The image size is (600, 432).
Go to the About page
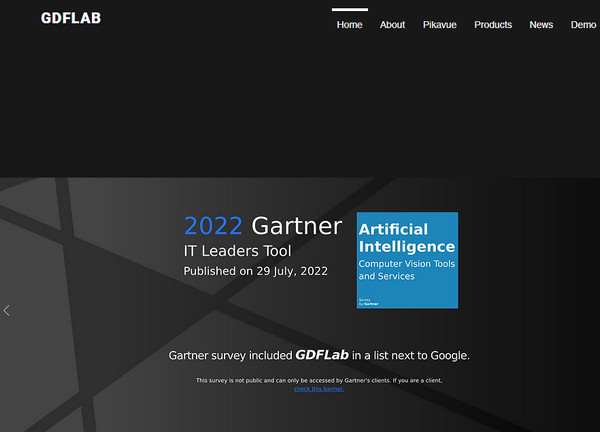tap(392, 25)
